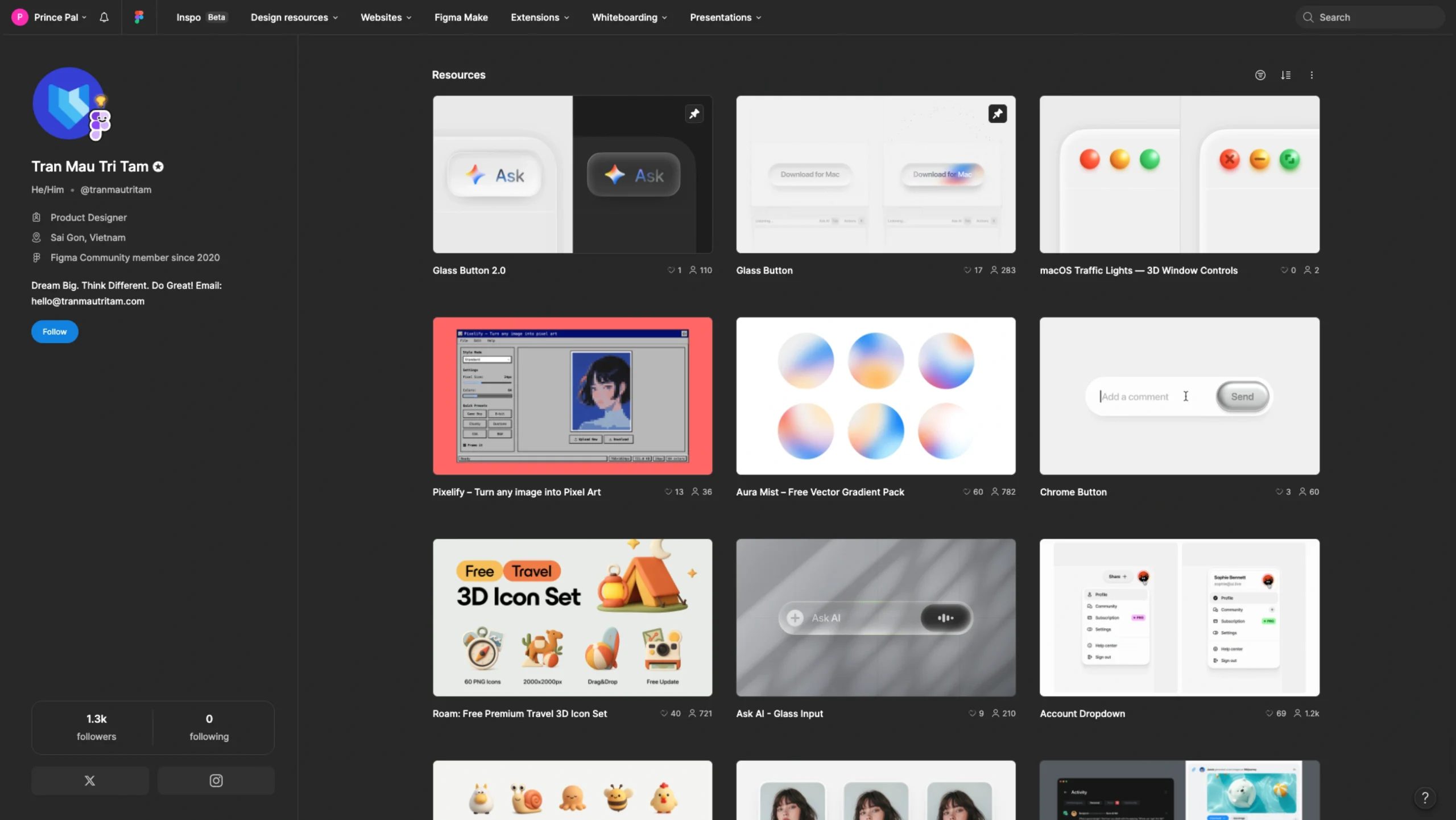The height and width of the screenshot is (820, 1456).
Task: Expand the Websites dropdown menu
Action: click(x=386, y=17)
